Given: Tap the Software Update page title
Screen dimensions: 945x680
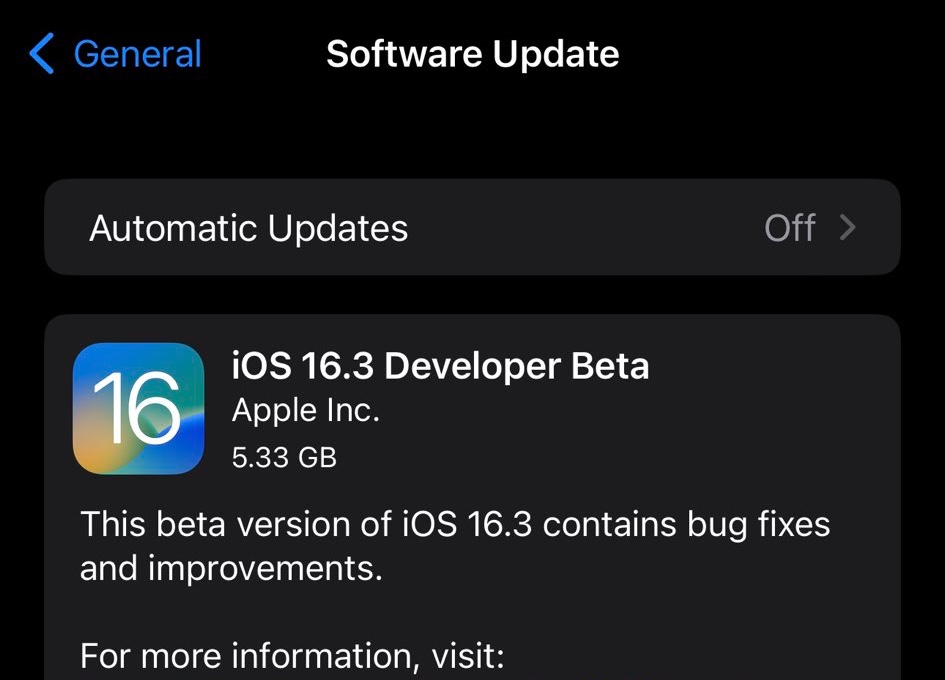Looking at the screenshot, I should click(472, 54).
